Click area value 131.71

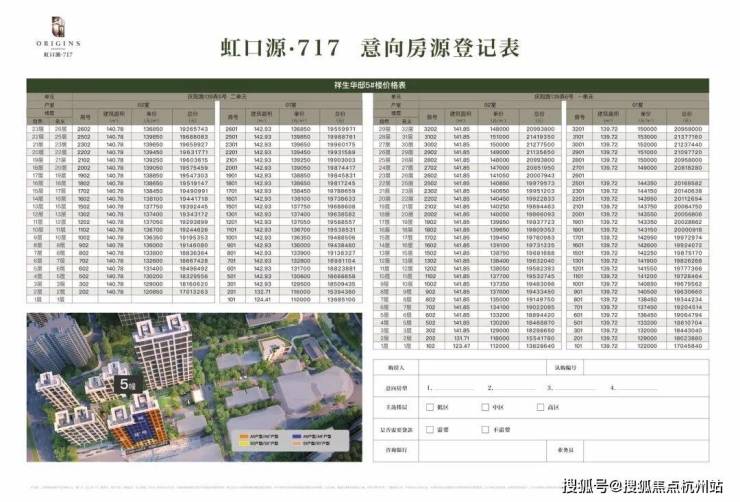[x=462, y=338]
